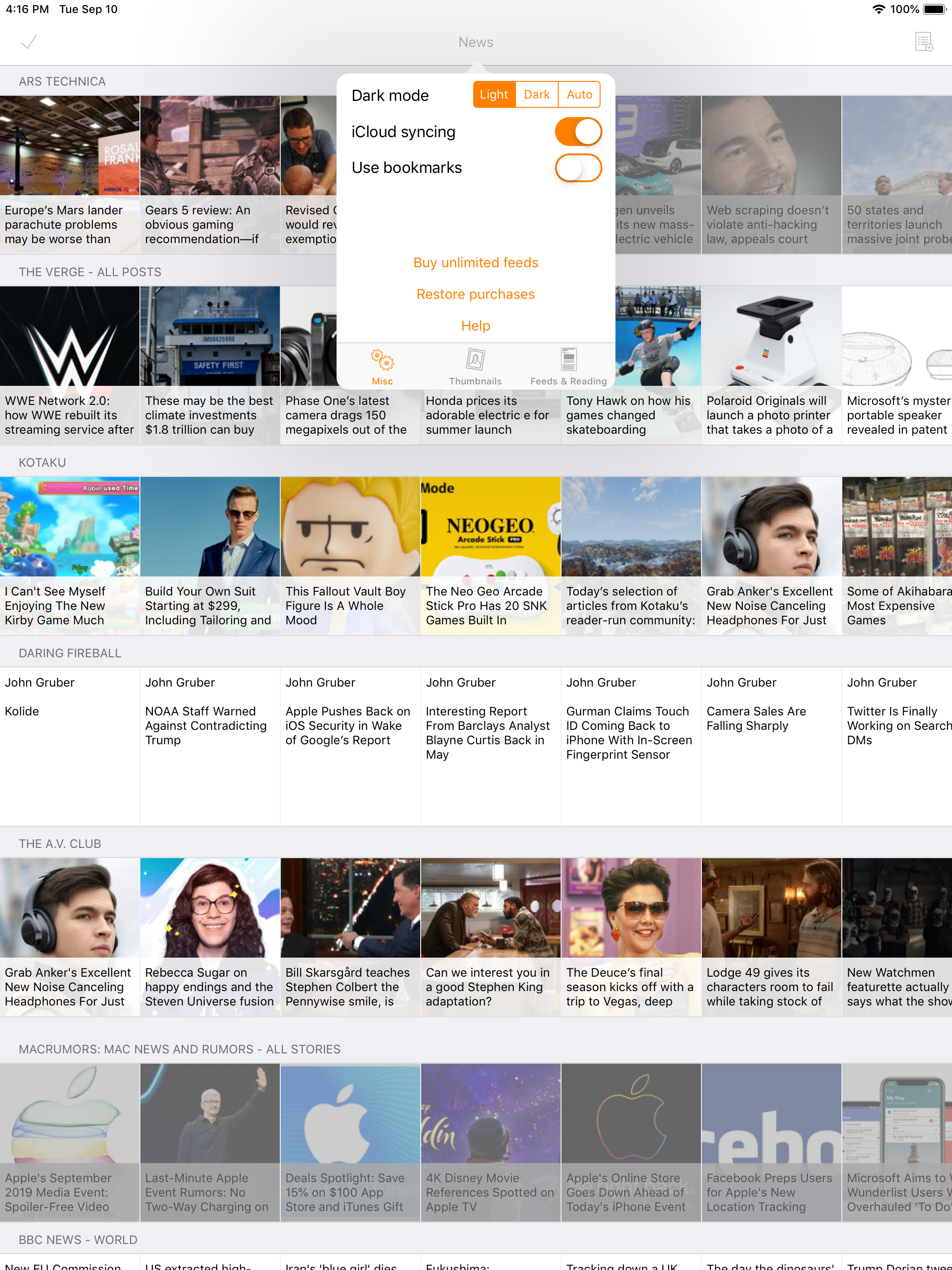
Task: Tap the Wi-Fi status icon
Action: point(879,9)
